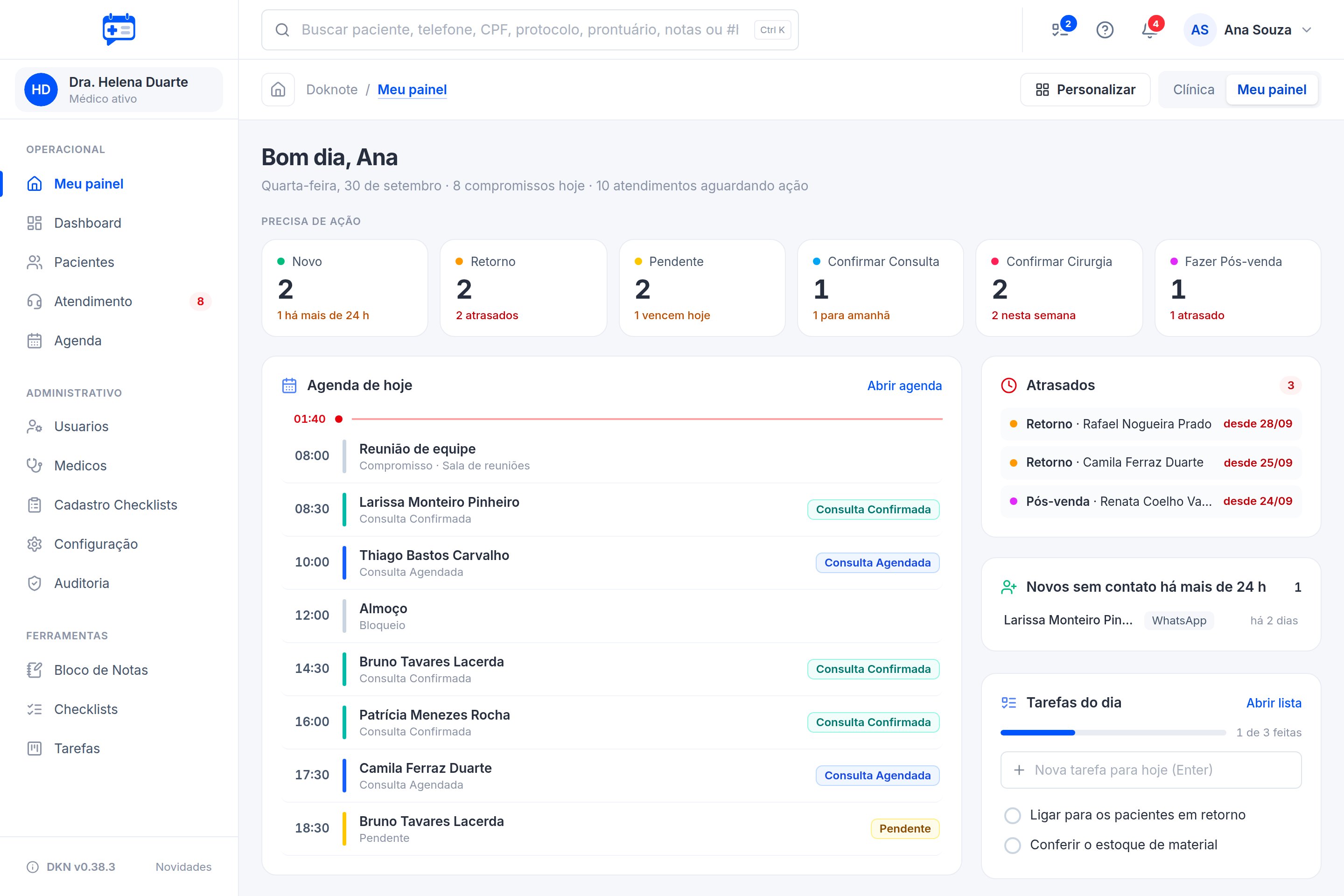Open Atendimento in the sidebar
Image resolution: width=1344 pixels, height=896 pixels.
119,301
